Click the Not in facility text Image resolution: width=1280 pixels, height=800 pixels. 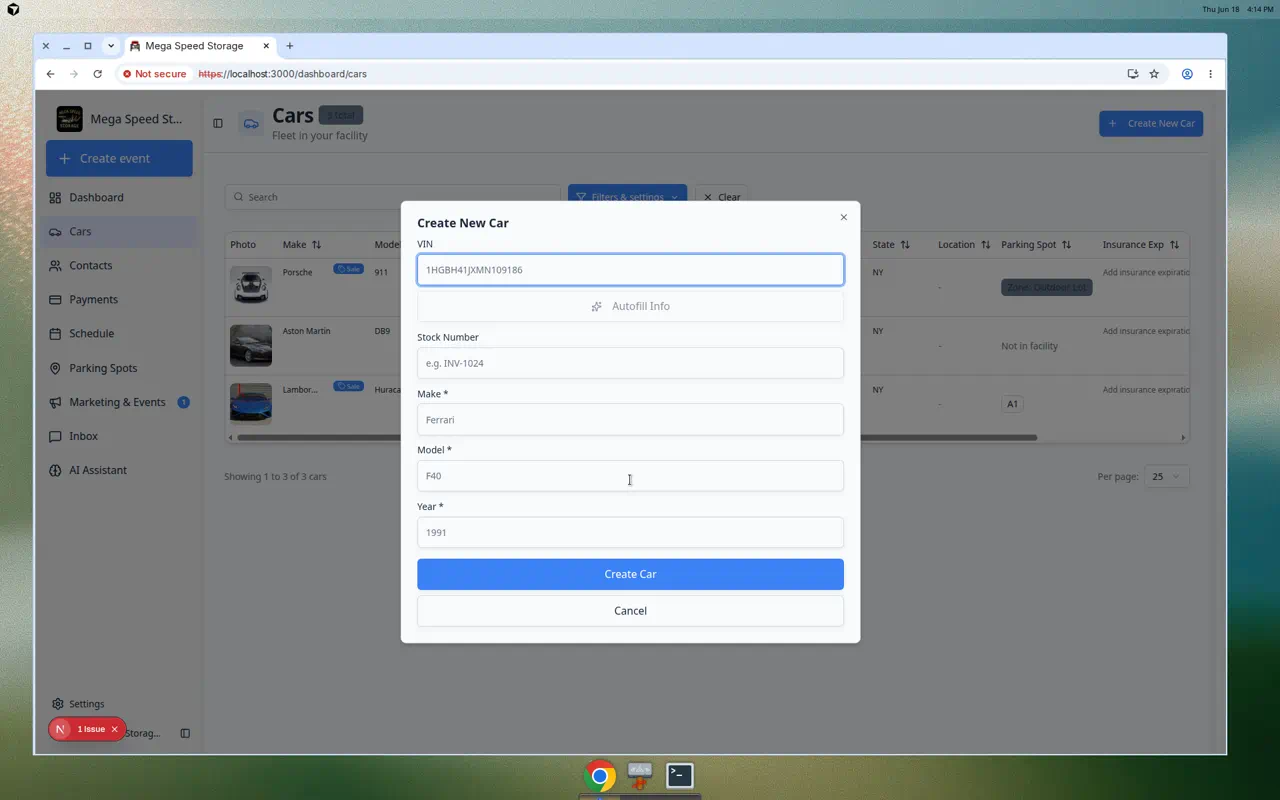1029,346
